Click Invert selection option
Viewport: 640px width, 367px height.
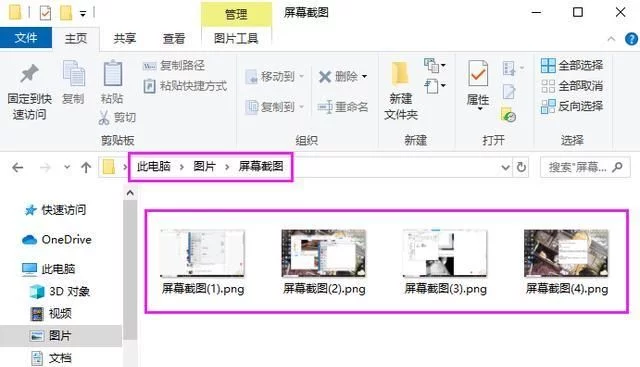coord(572,106)
